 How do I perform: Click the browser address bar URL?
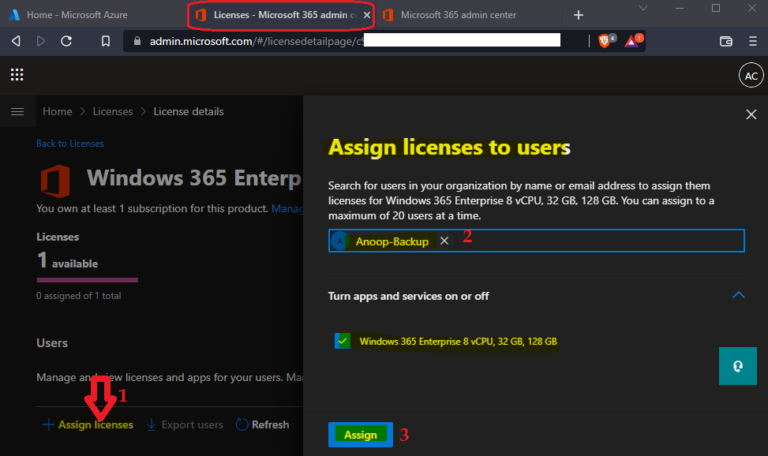click(257, 41)
